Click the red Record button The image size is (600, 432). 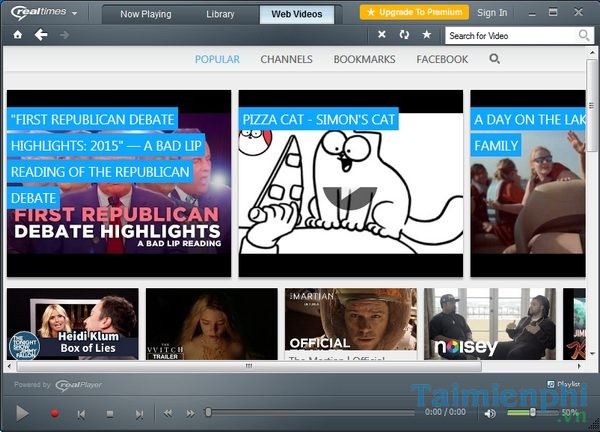point(55,414)
